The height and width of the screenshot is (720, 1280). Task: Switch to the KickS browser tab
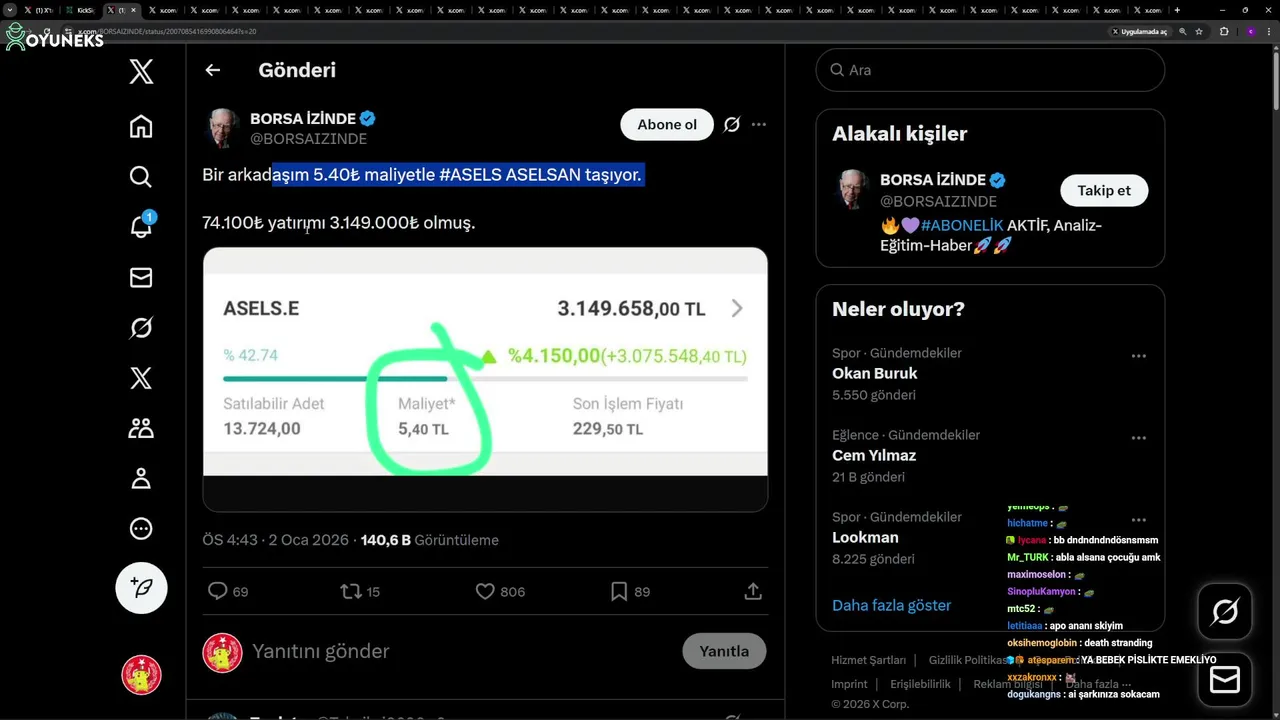pyautogui.click(x=80, y=10)
